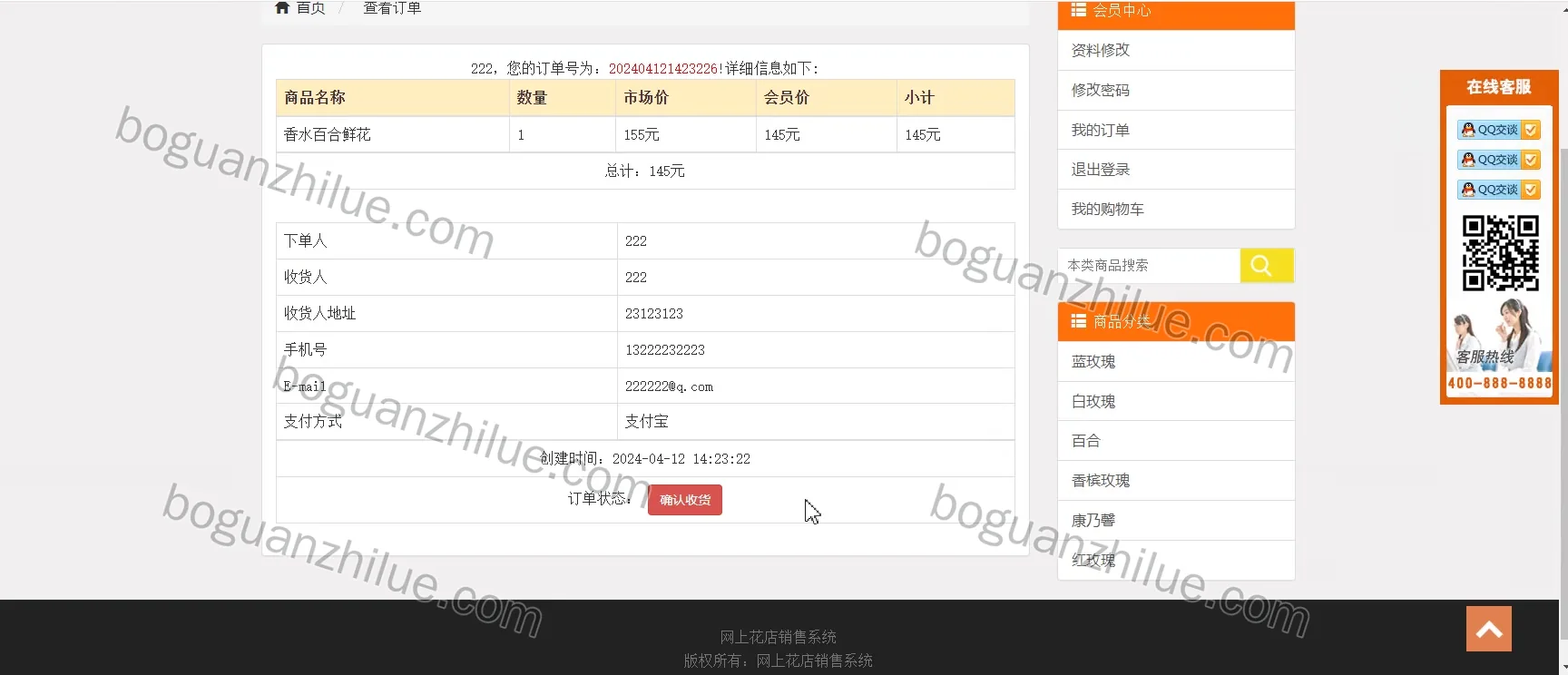Click the total 总计：145元
The width and height of the screenshot is (1568, 675).
click(645, 171)
